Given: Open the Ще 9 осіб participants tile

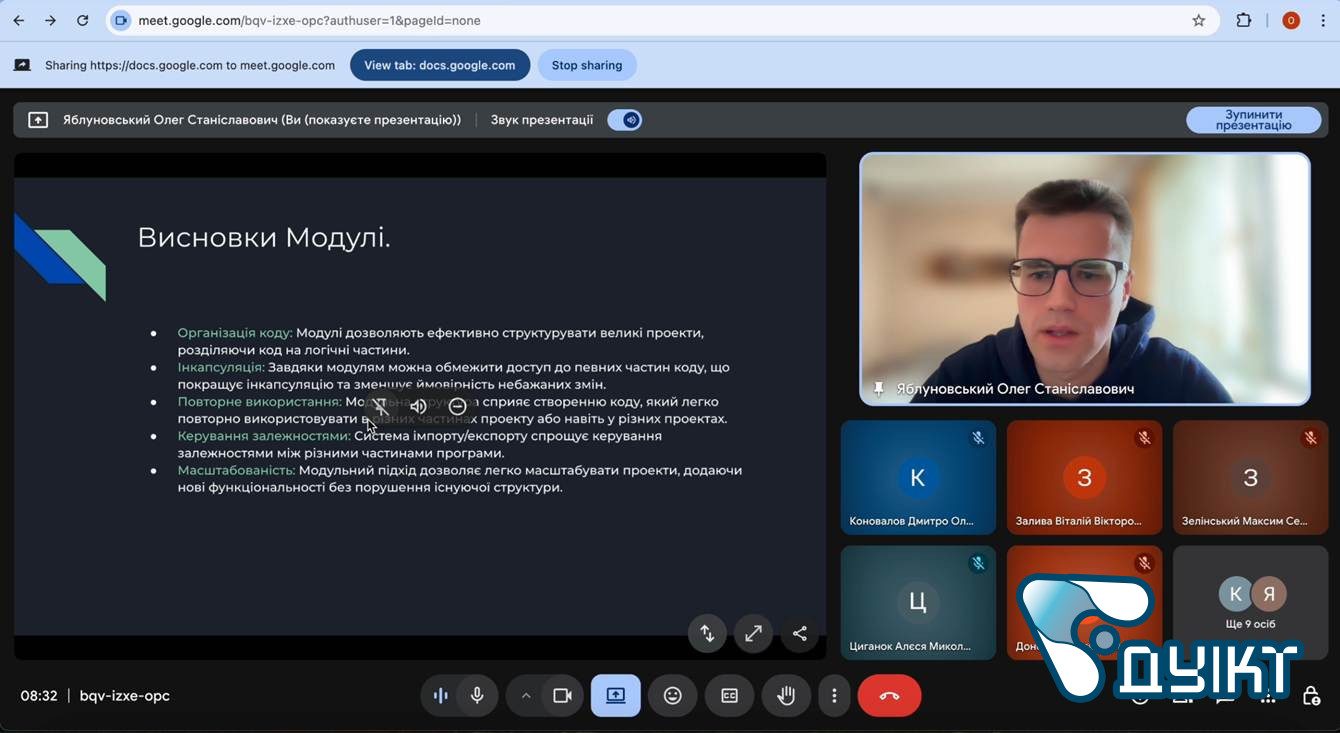Looking at the screenshot, I should (1250, 602).
